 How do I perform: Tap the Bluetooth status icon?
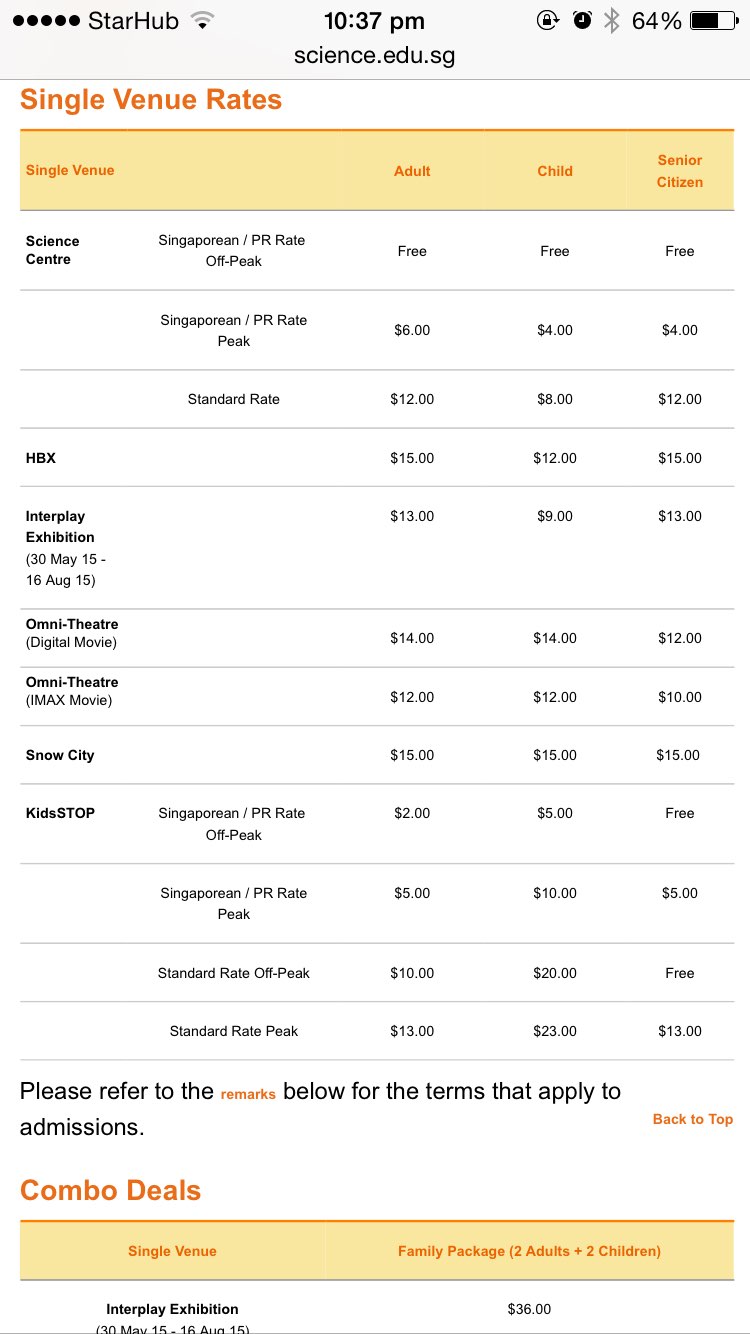(611, 21)
